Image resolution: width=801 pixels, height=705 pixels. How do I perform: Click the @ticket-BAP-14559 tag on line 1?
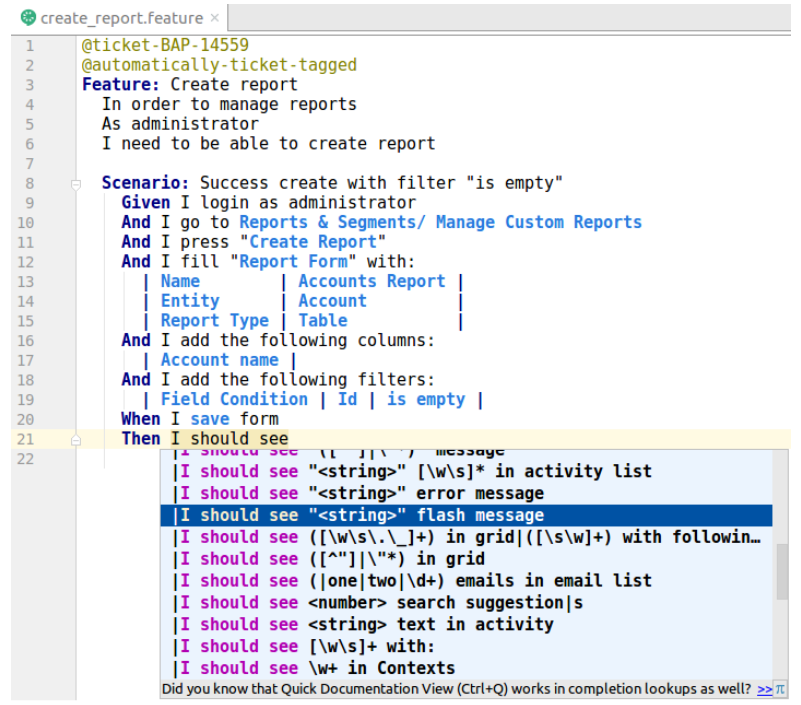(x=165, y=45)
